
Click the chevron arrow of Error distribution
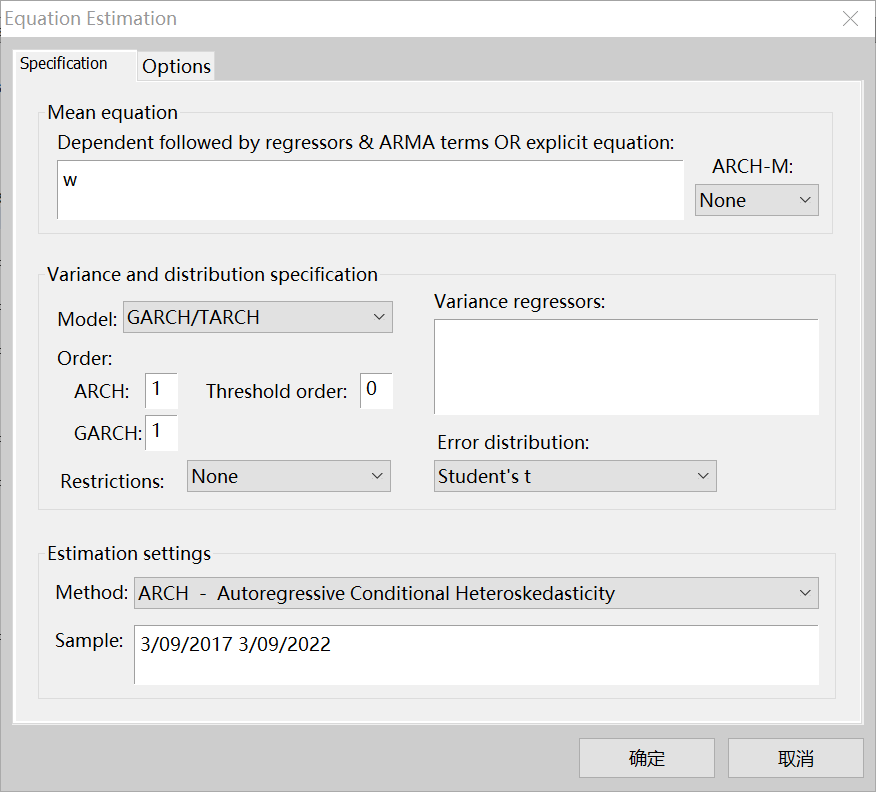point(703,476)
